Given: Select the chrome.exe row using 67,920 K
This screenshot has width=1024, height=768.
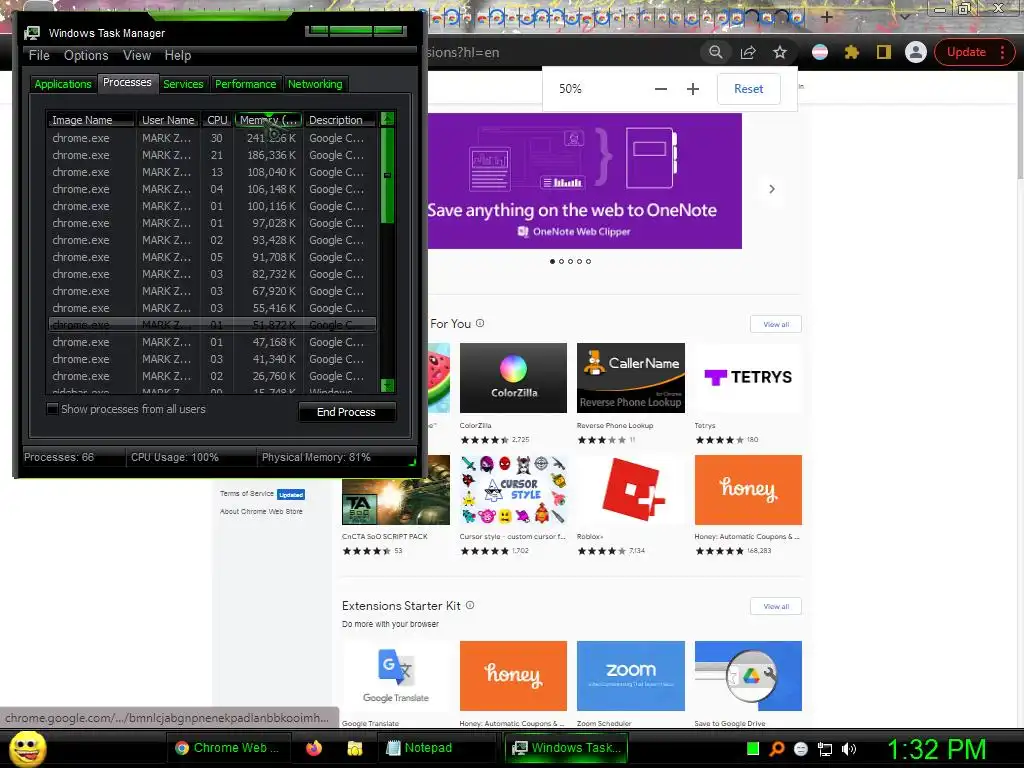Looking at the screenshot, I should coord(212,291).
